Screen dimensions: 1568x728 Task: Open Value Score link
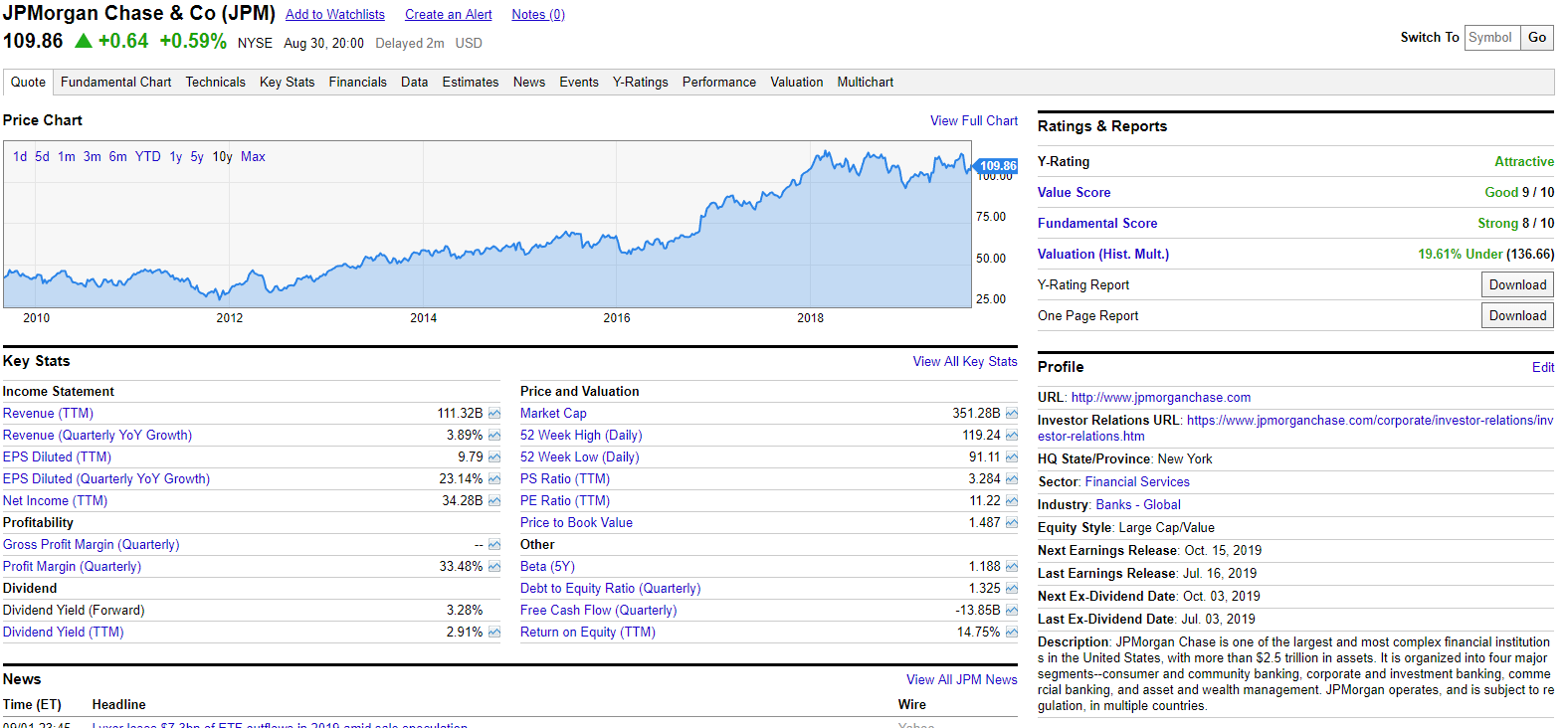[x=1074, y=193]
